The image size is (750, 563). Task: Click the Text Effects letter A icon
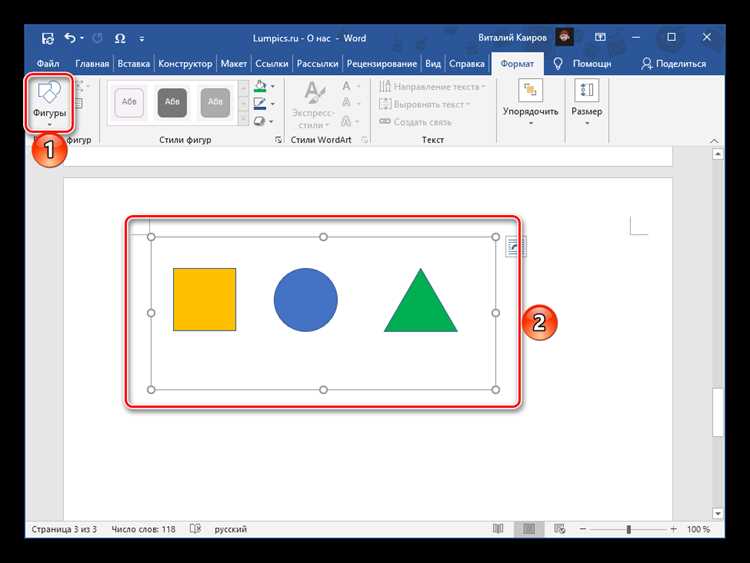[346, 121]
